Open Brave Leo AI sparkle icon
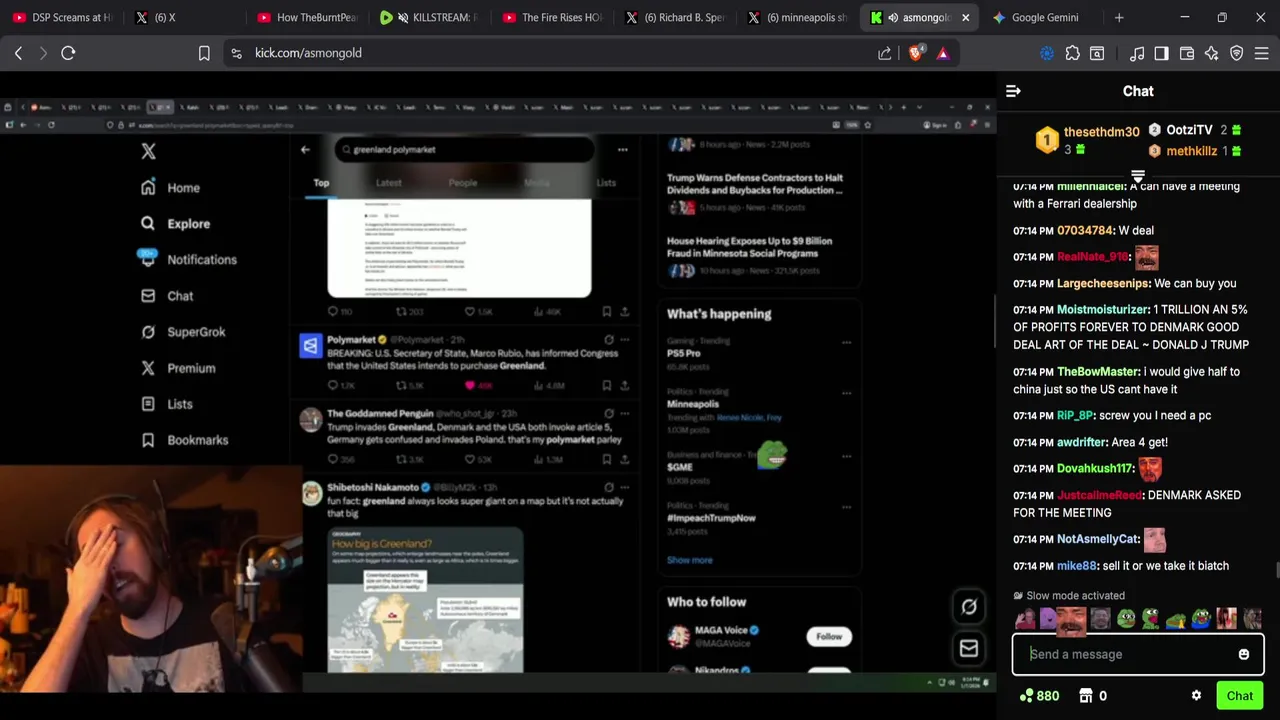Screen dimensions: 1280x720 1211,53
